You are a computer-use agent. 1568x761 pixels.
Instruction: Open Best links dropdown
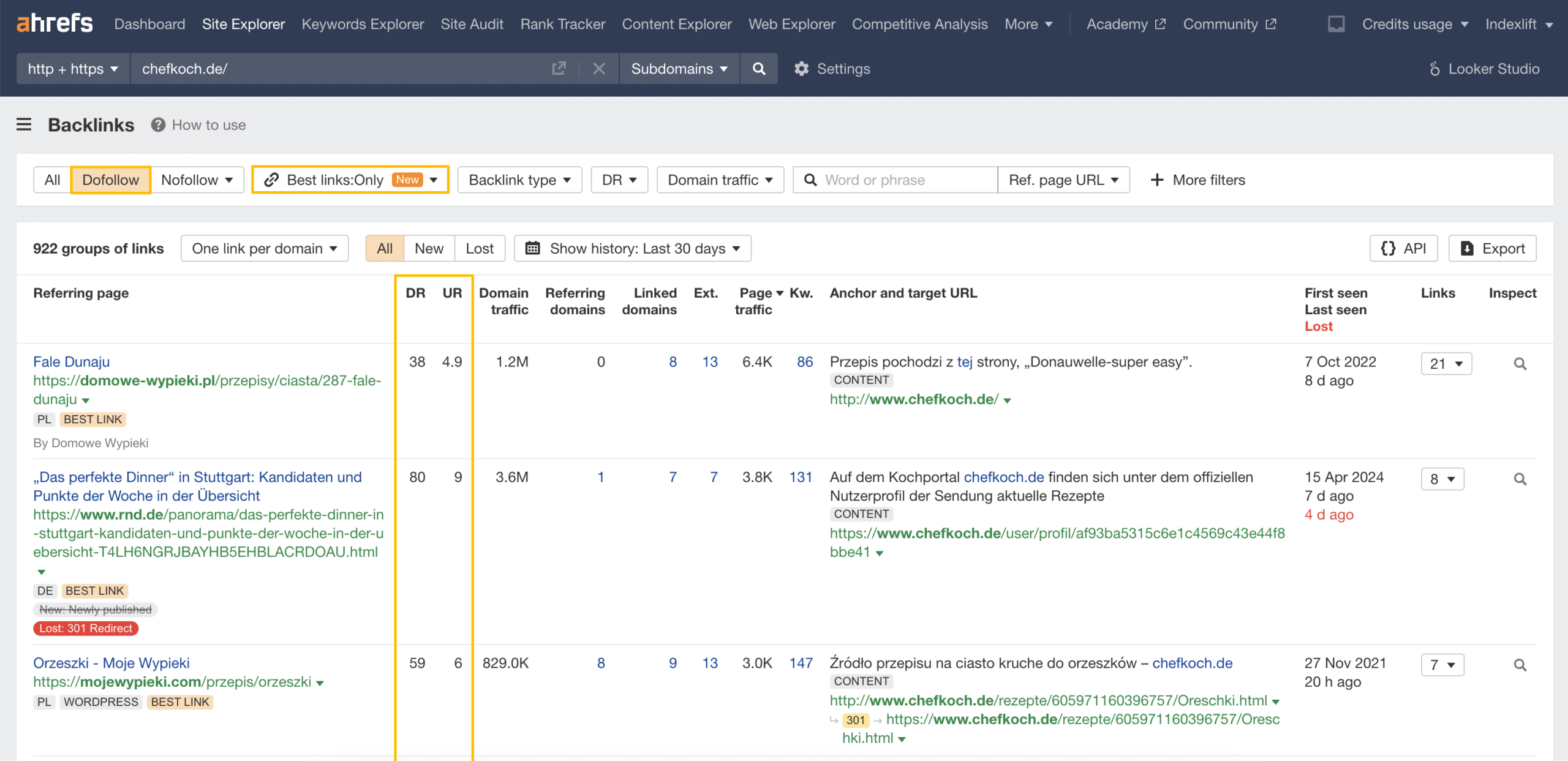coord(350,180)
